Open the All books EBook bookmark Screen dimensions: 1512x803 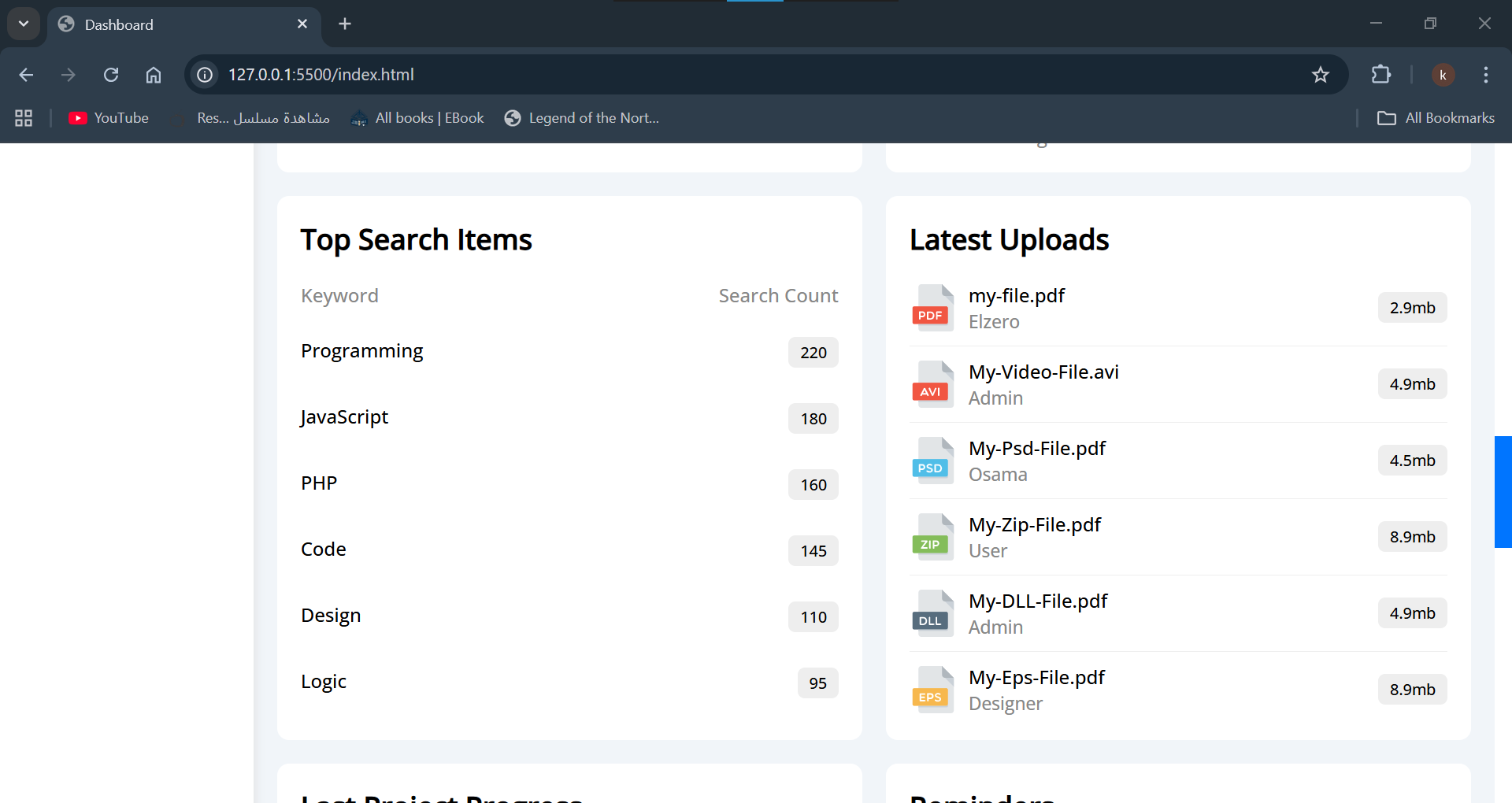417,118
